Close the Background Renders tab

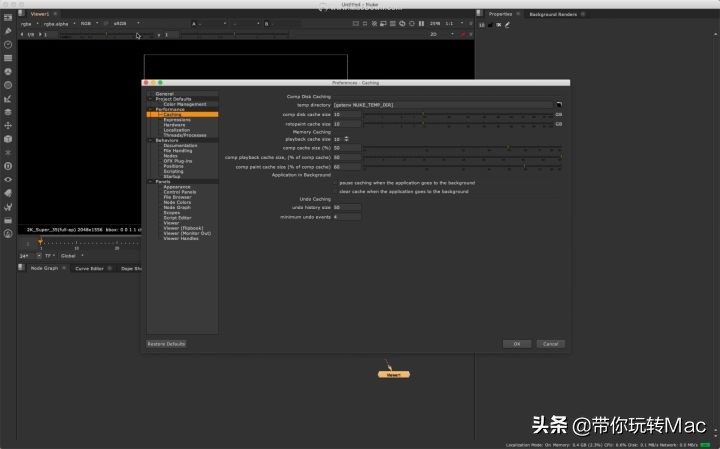[583, 14]
